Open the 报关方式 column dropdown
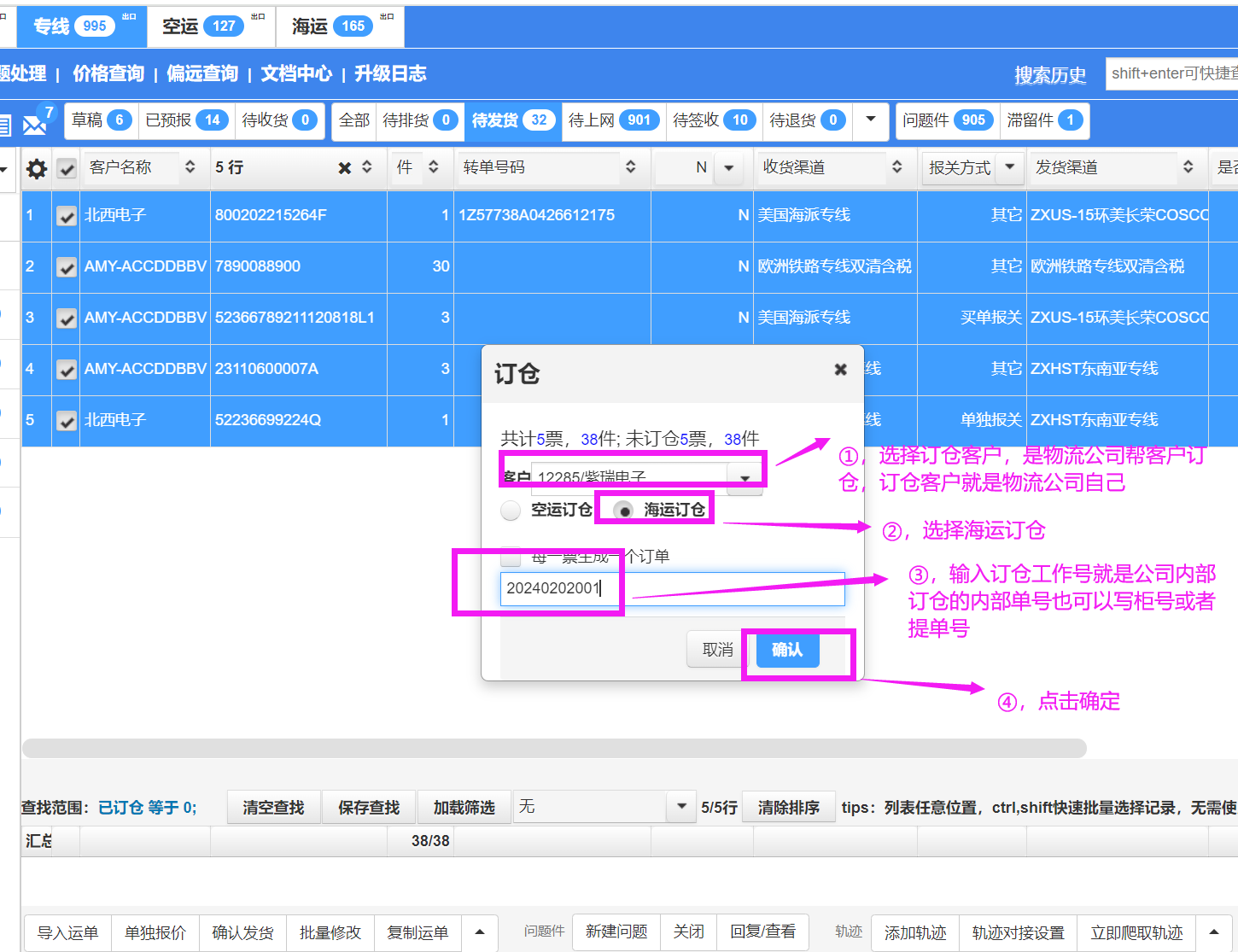The width and height of the screenshot is (1238, 952). [1009, 167]
